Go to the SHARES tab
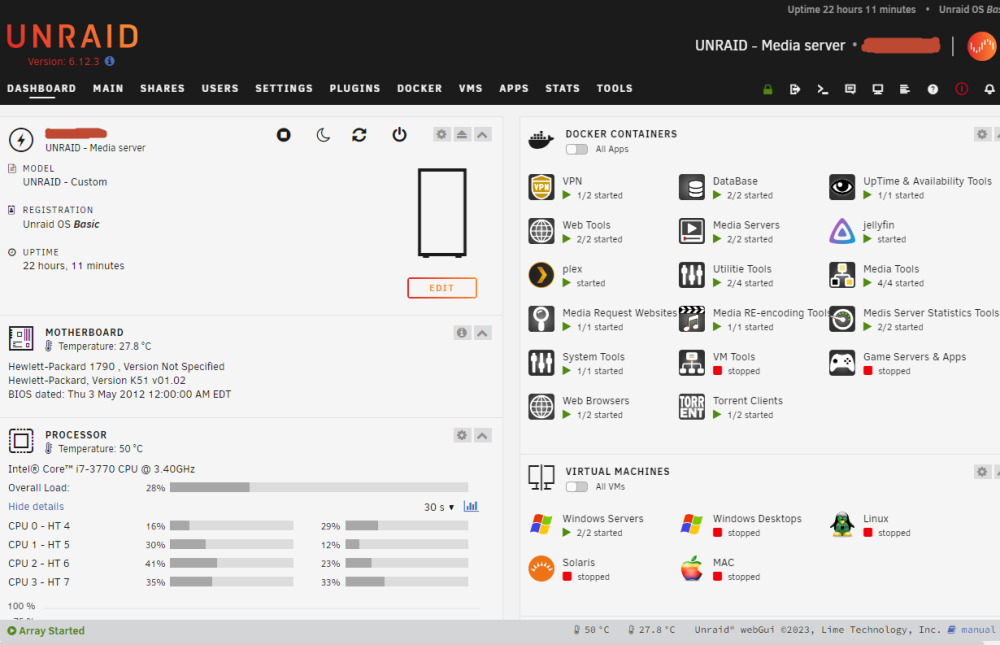Screen dimensions: 1000x645 pos(162,89)
